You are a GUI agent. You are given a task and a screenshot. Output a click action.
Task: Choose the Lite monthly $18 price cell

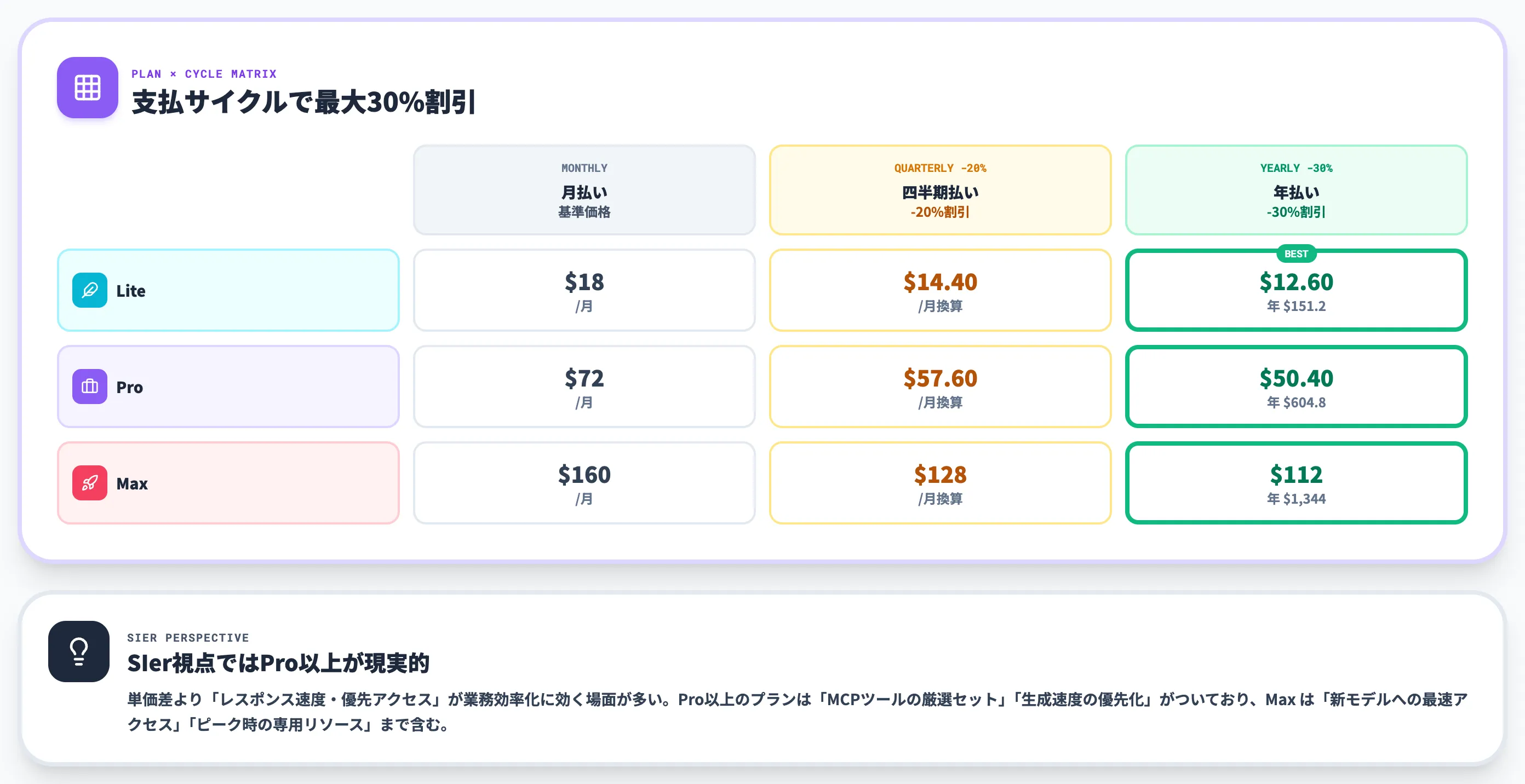click(x=584, y=290)
